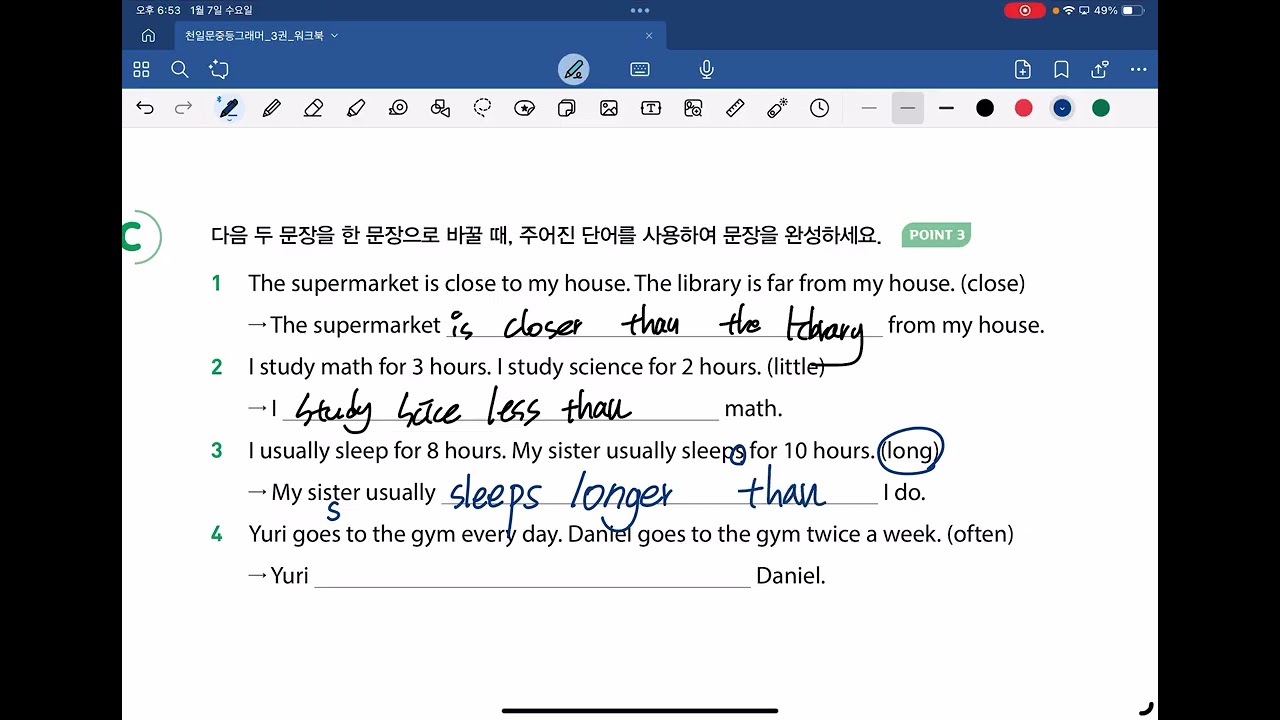Go to the home library icon
1280x720 pixels.
pos(148,35)
